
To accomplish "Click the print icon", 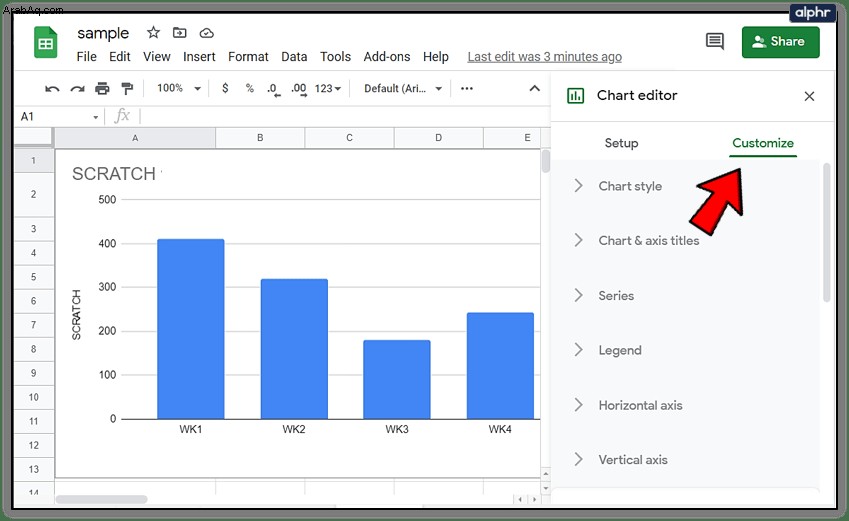I will [x=102, y=88].
